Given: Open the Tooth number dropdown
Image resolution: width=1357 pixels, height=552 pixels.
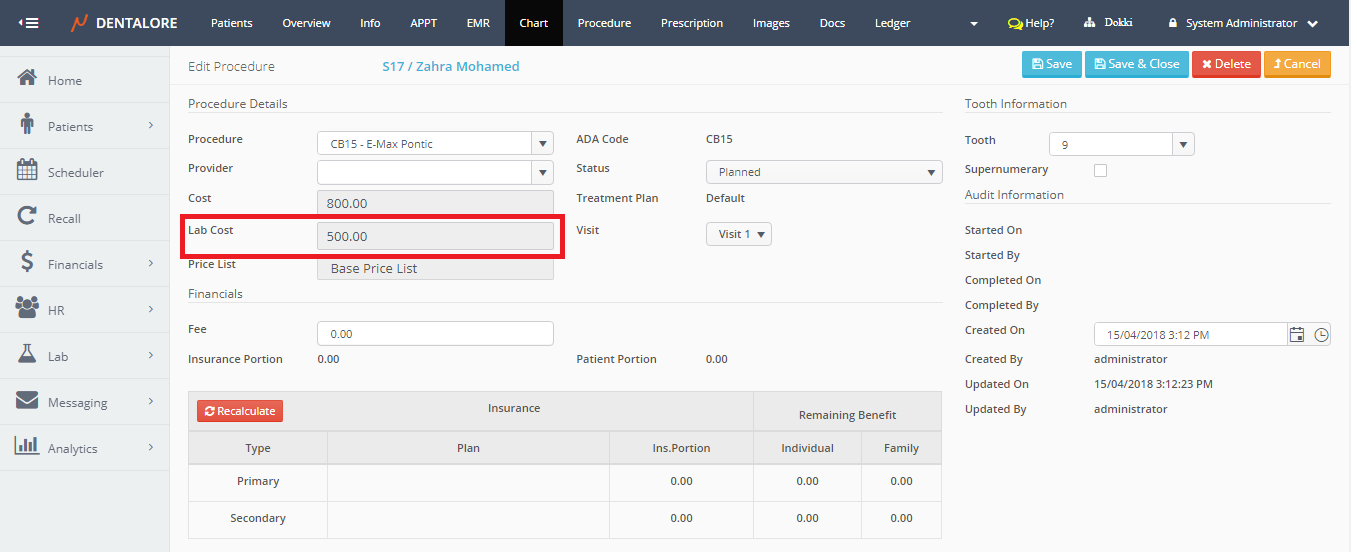Looking at the screenshot, I should coord(1183,145).
